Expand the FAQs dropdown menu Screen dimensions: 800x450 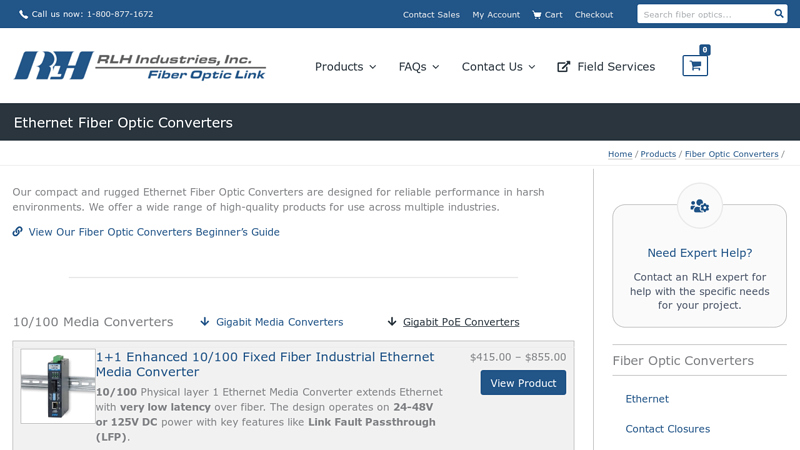(x=418, y=67)
